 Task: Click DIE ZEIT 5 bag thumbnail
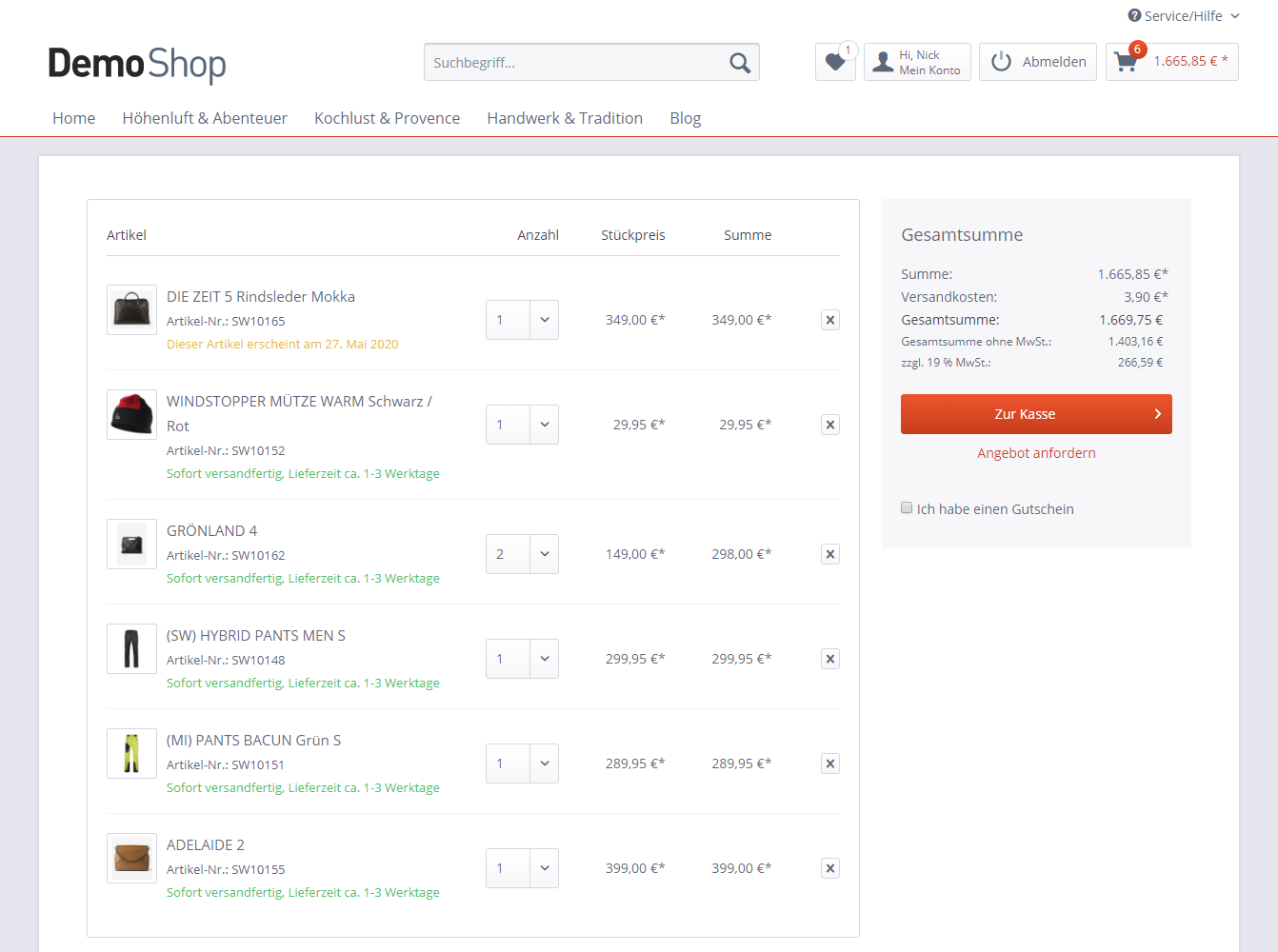[x=131, y=309]
